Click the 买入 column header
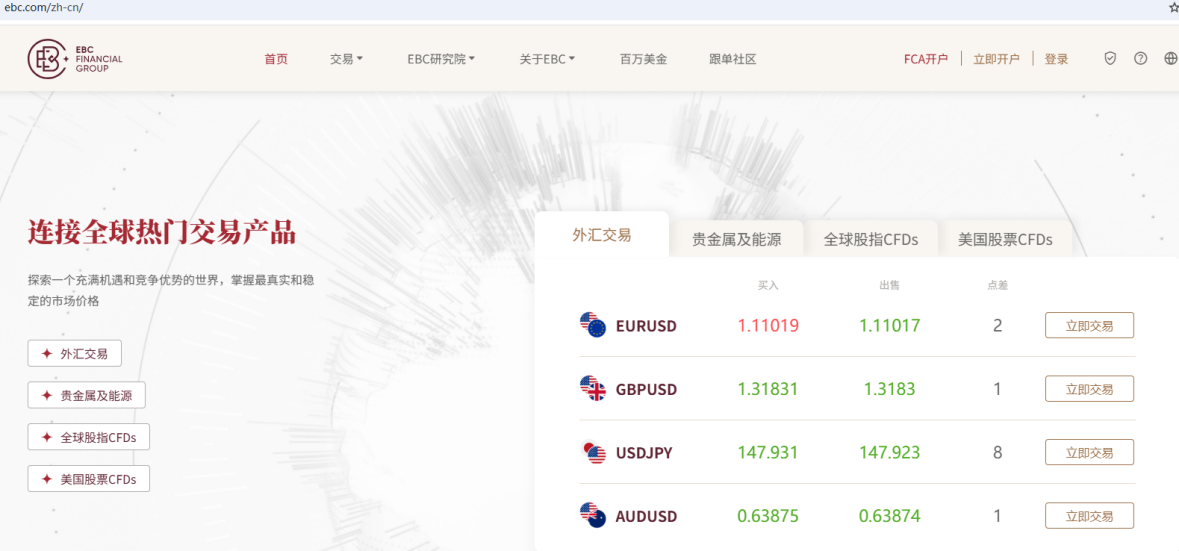Screen dimensions: 1179x551 768,286
